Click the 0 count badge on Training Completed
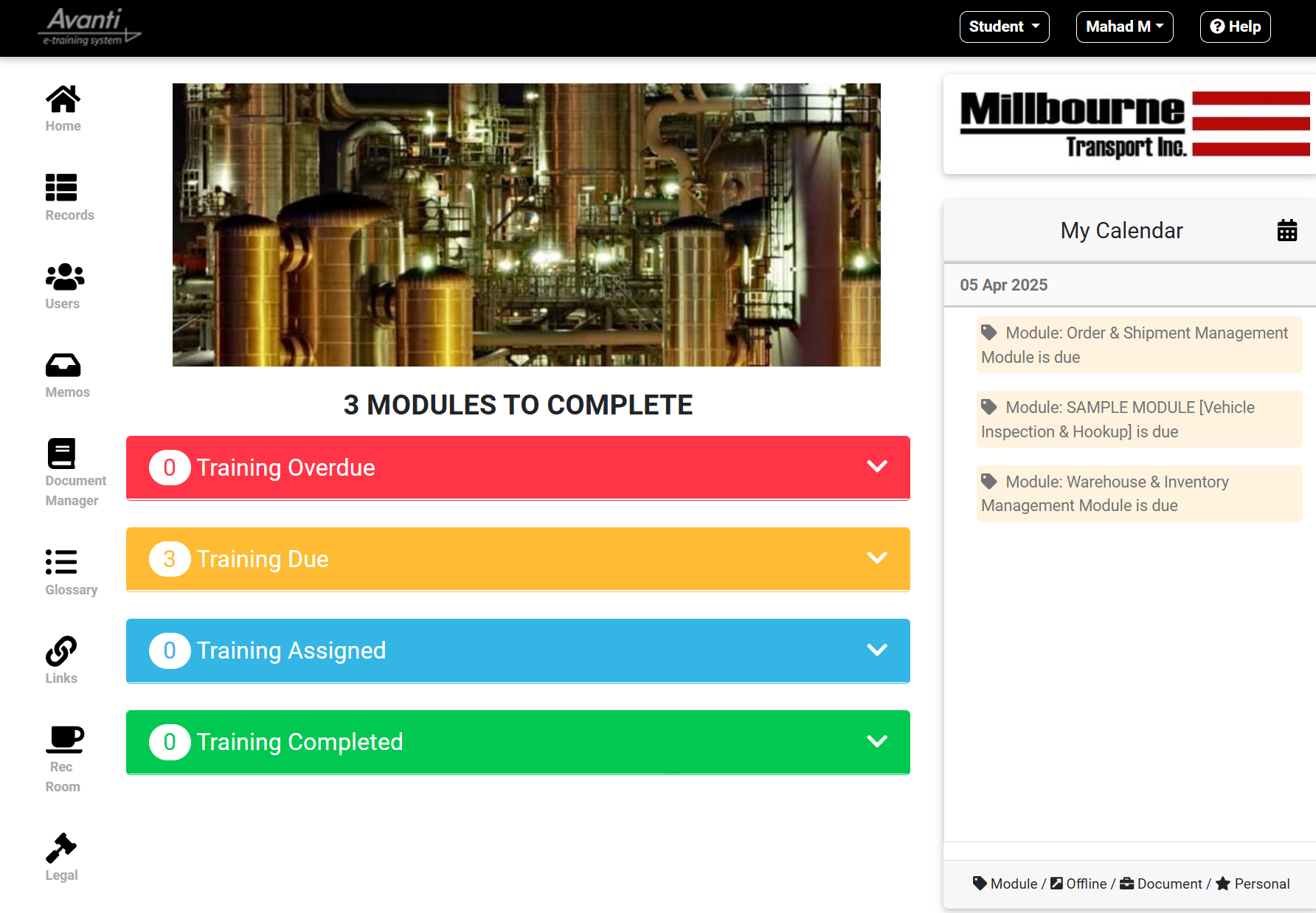 tap(170, 742)
